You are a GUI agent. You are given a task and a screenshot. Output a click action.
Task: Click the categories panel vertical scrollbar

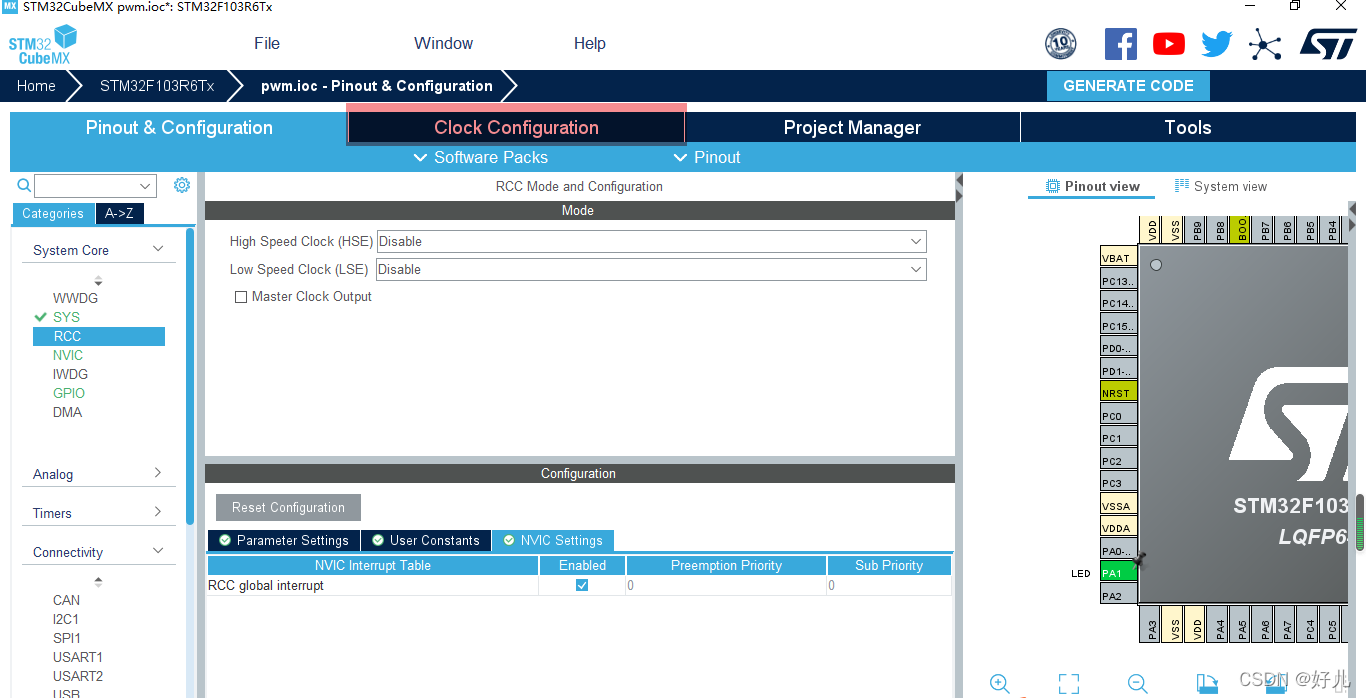(190, 376)
